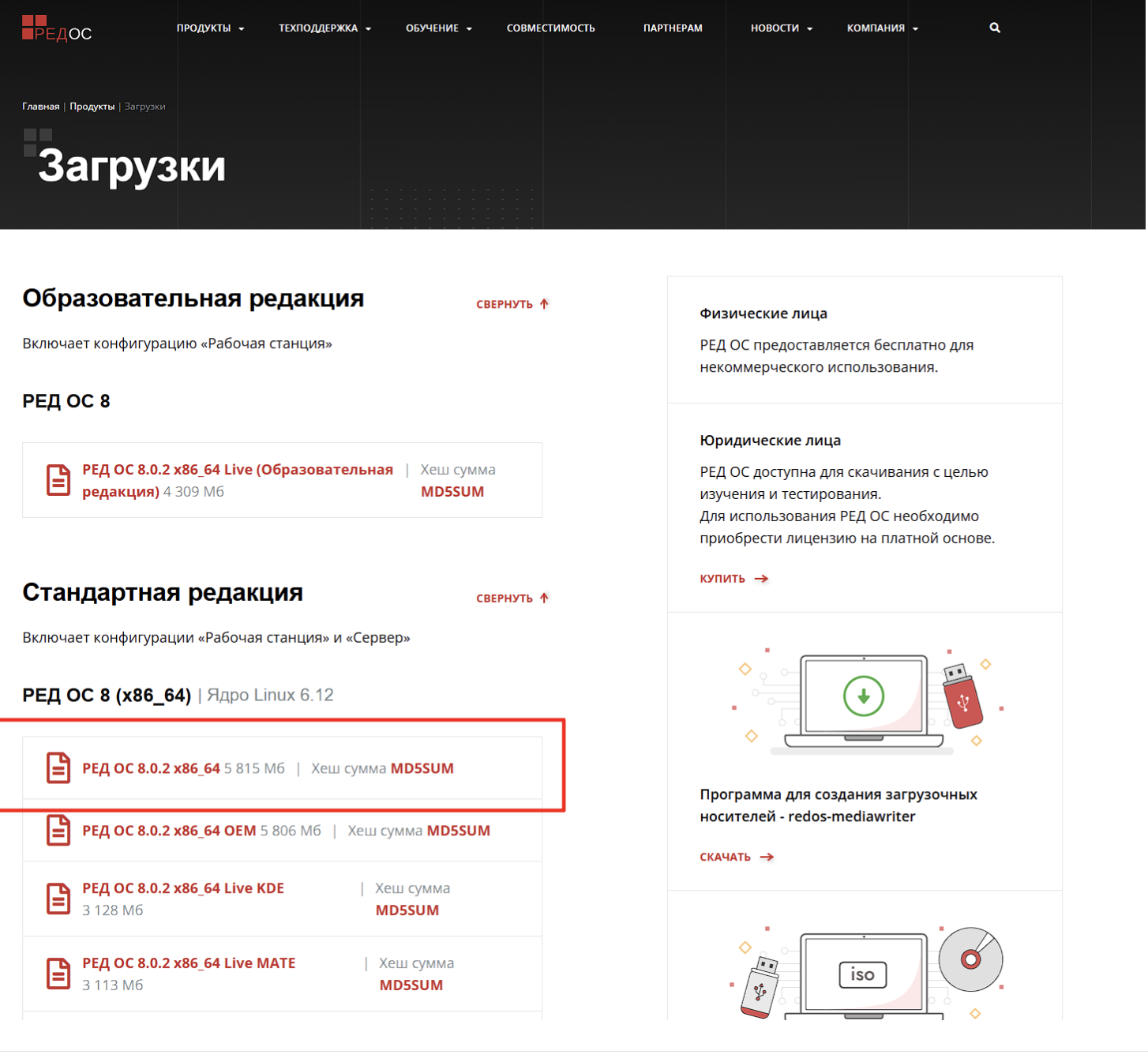Click the file icon for РЕД ОС 8.0.2 x86_64 5 815 Мб
The height and width of the screenshot is (1062, 1148).
[58, 768]
